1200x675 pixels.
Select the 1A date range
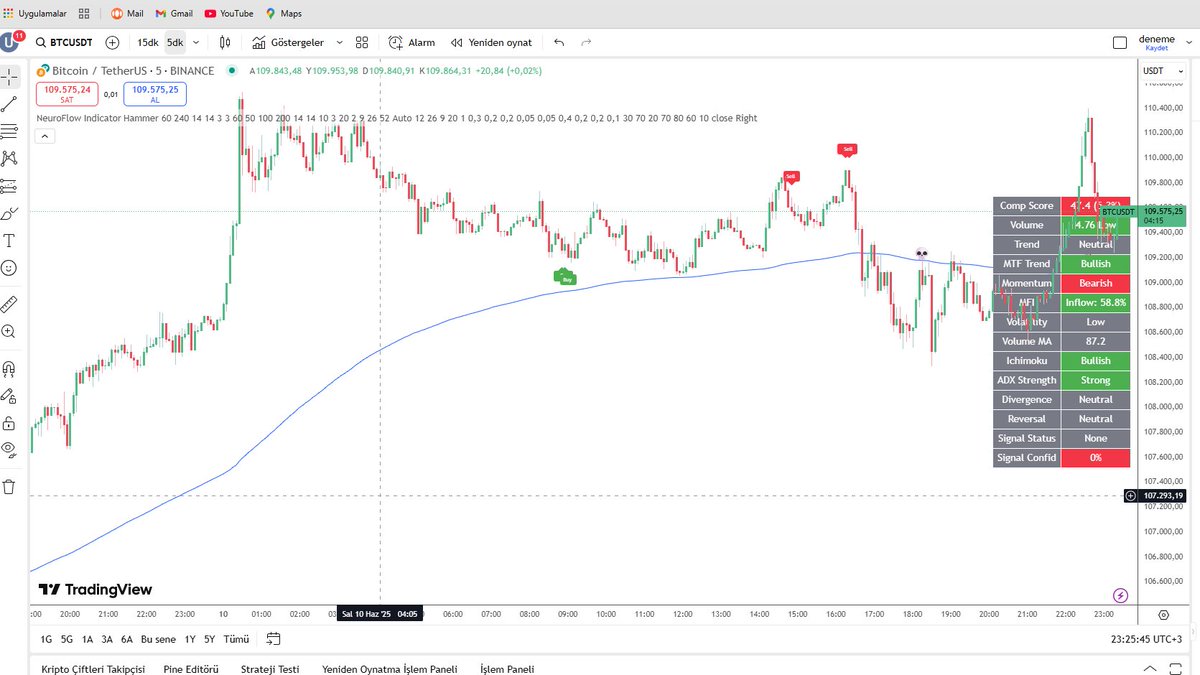click(x=88, y=639)
